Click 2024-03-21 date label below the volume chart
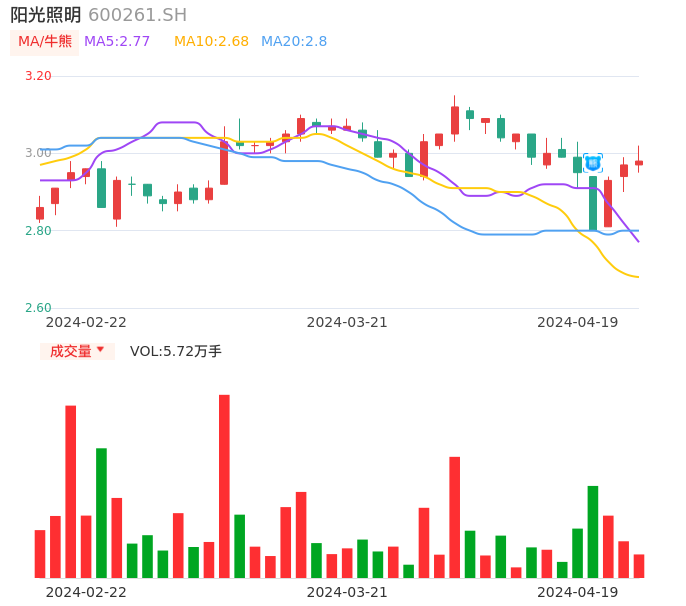 (347, 592)
